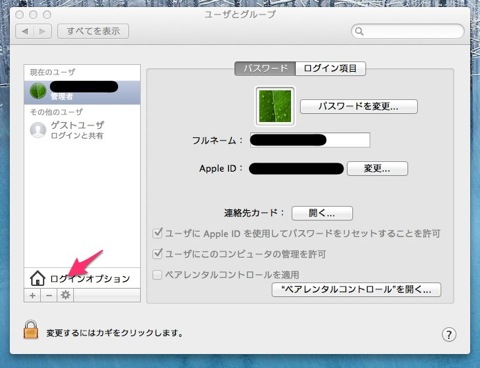Viewport: 480px width, 368px height.
Task: Remove user with the minus button
Action: [x=49, y=295]
